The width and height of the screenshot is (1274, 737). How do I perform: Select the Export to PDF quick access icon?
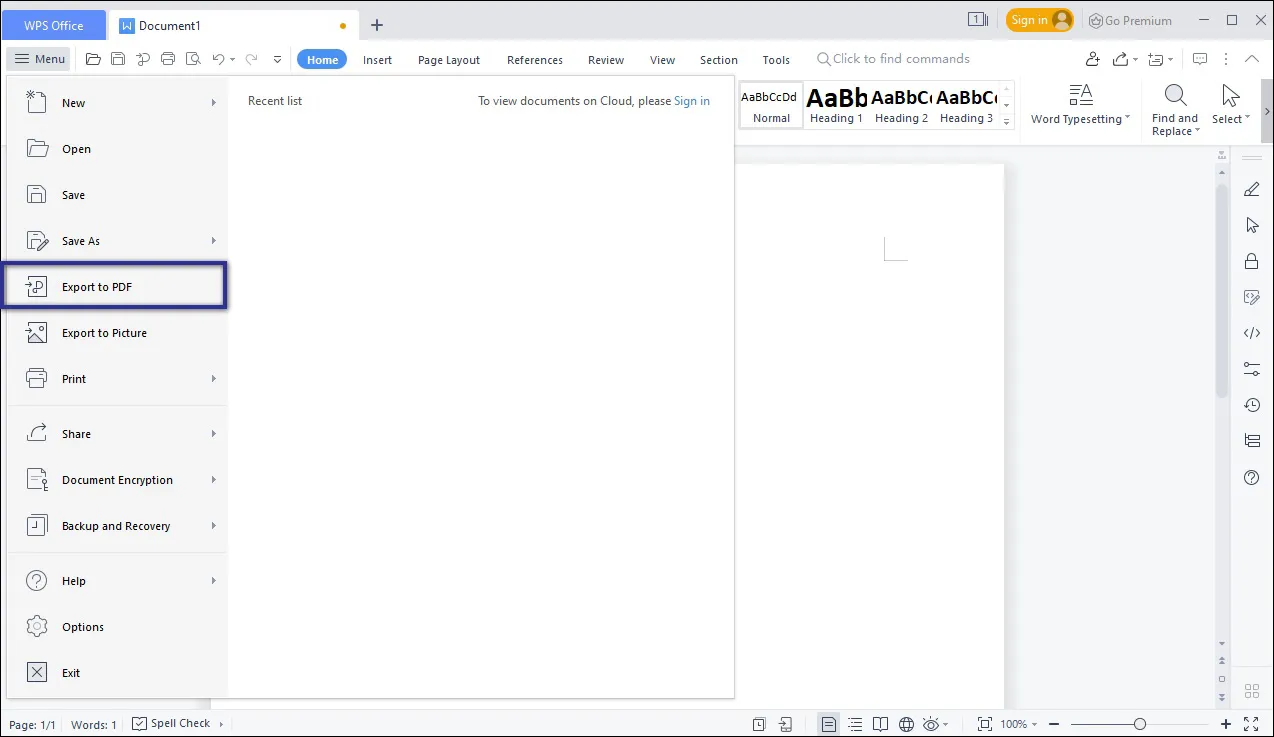point(142,59)
